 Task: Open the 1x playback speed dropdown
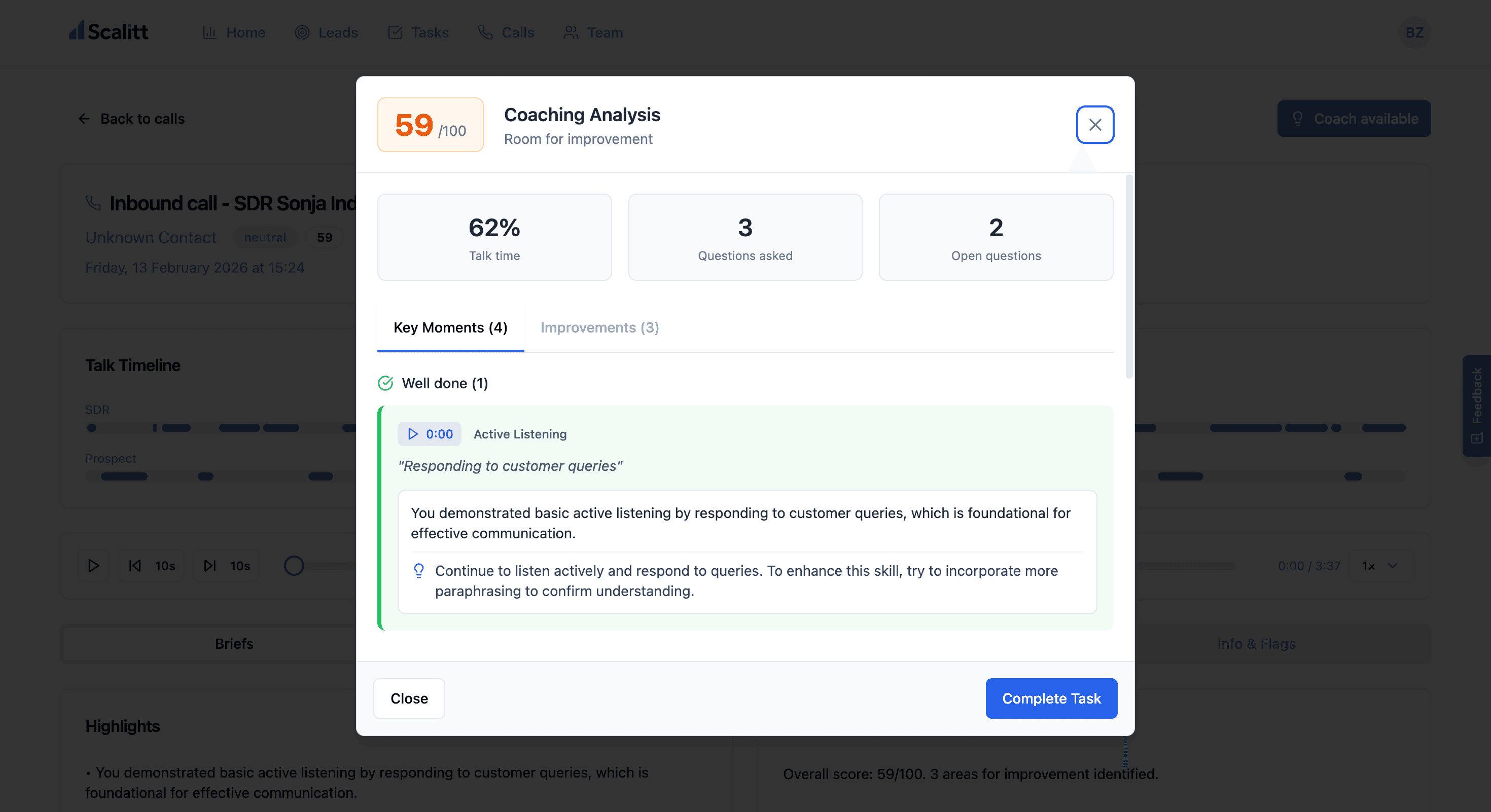point(1379,566)
